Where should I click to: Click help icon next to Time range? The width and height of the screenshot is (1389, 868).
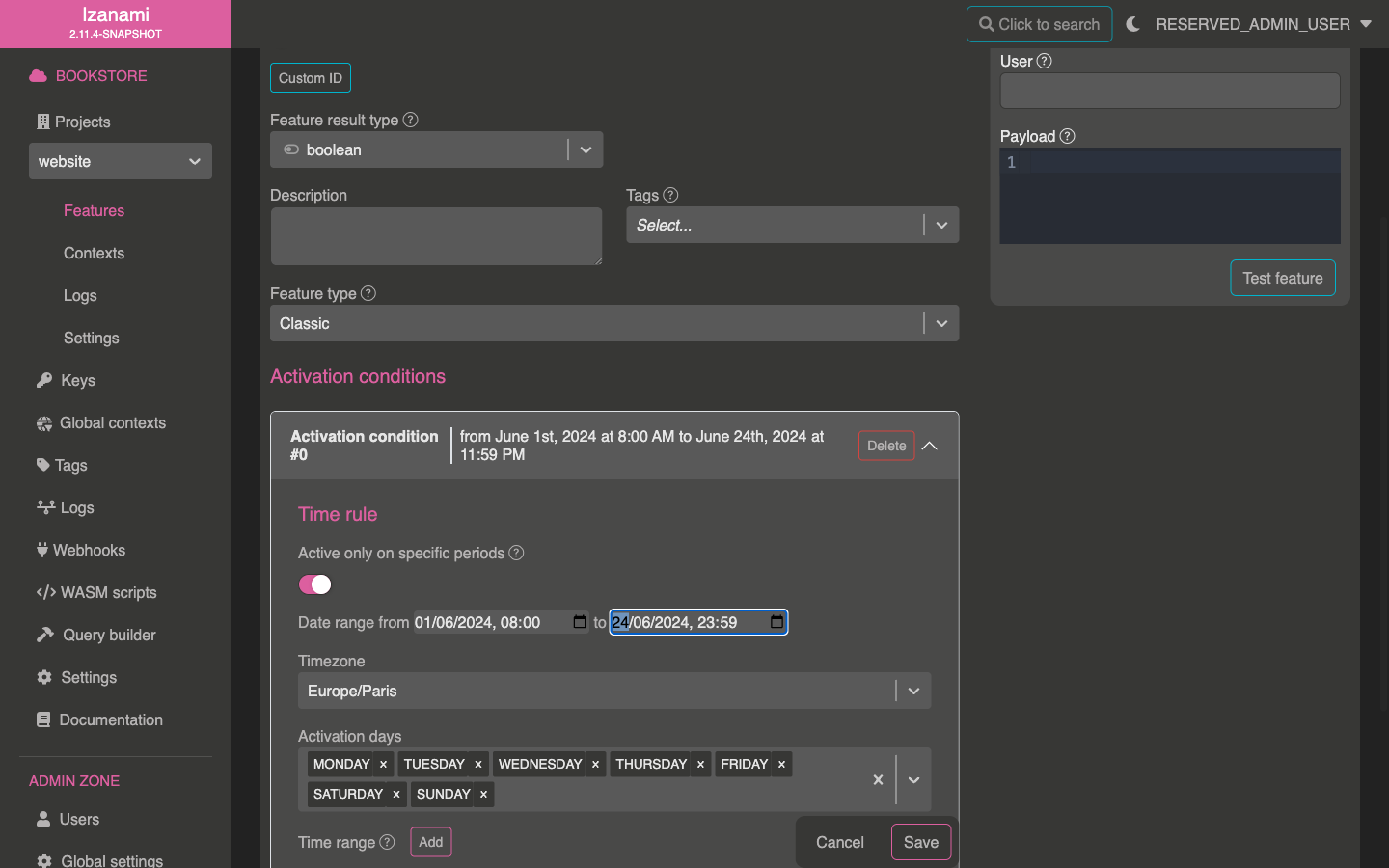click(387, 842)
